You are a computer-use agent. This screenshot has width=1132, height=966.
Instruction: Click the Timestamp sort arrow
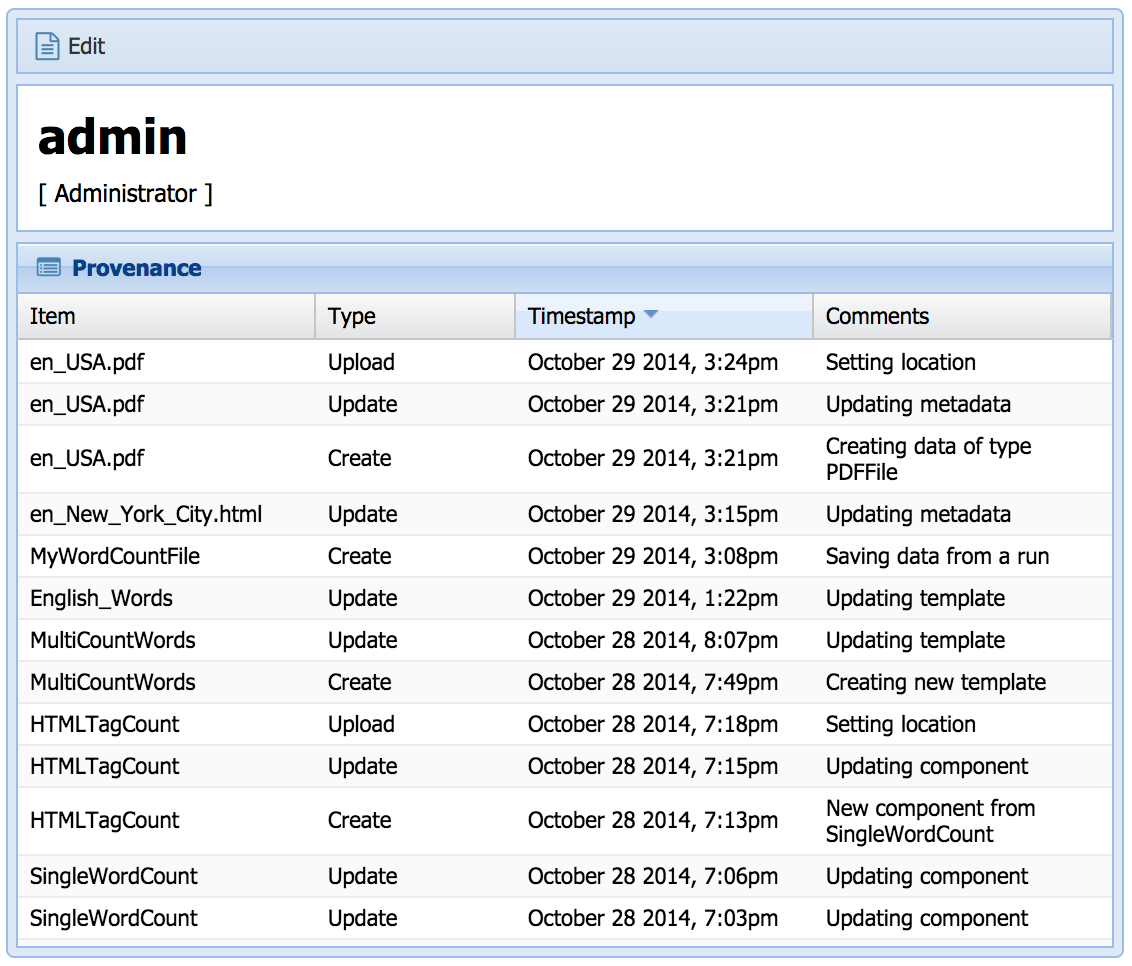(651, 315)
